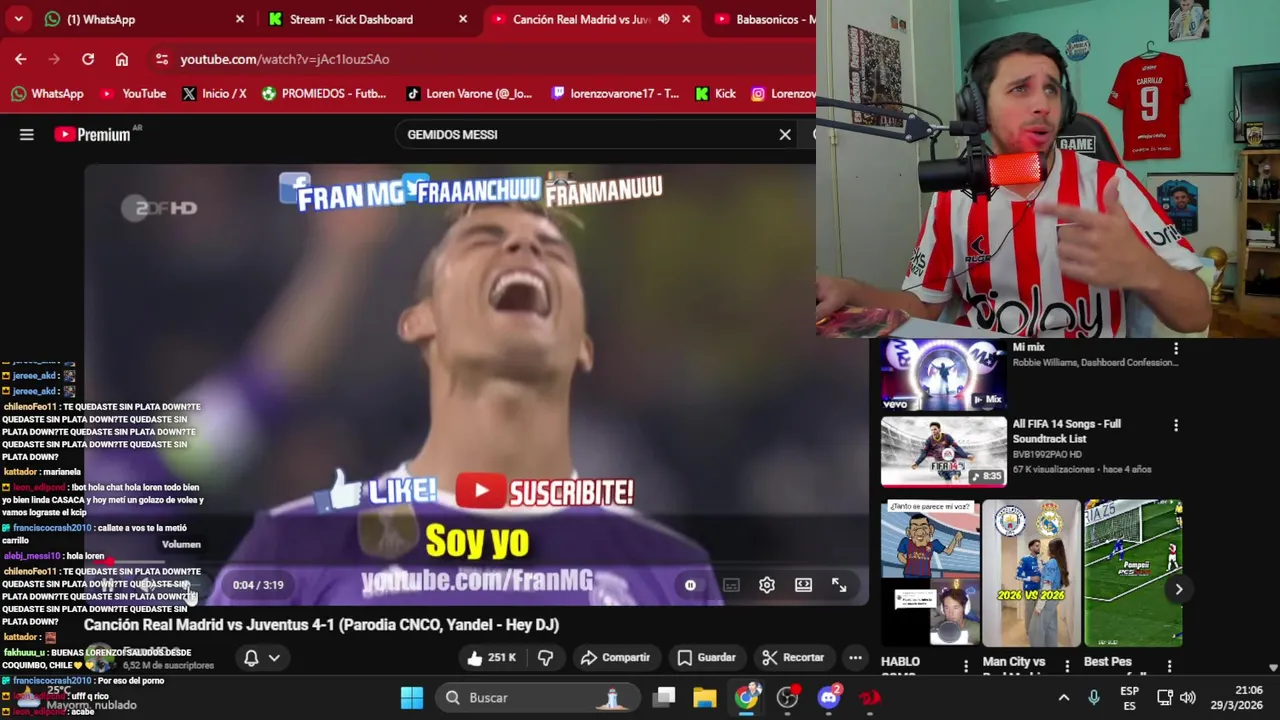Switch to the Stream - Kick Dashboard tab
Image resolution: width=1280 pixels, height=720 pixels.
point(367,19)
